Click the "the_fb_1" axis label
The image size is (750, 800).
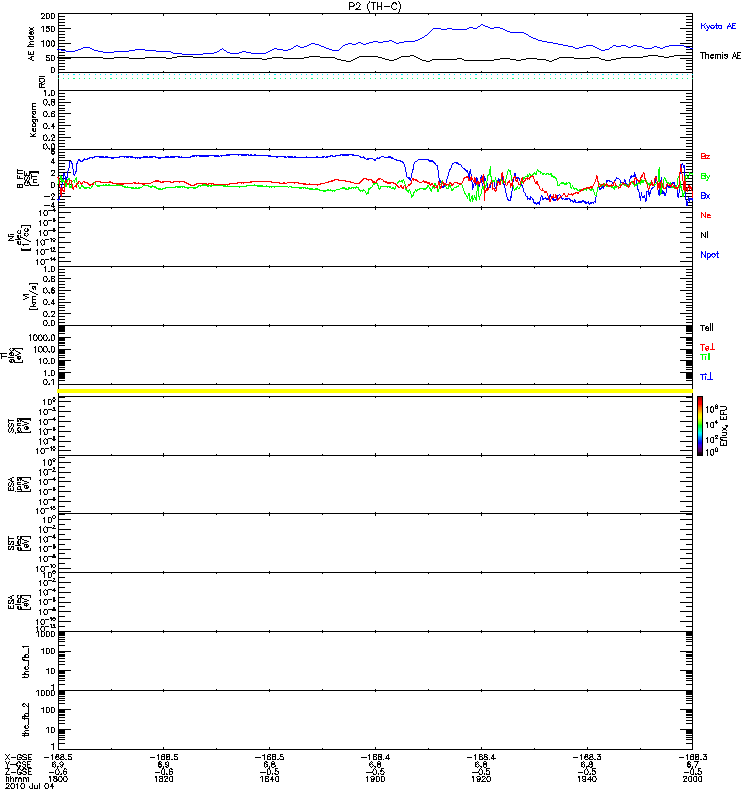pyautogui.click(x=26, y=662)
